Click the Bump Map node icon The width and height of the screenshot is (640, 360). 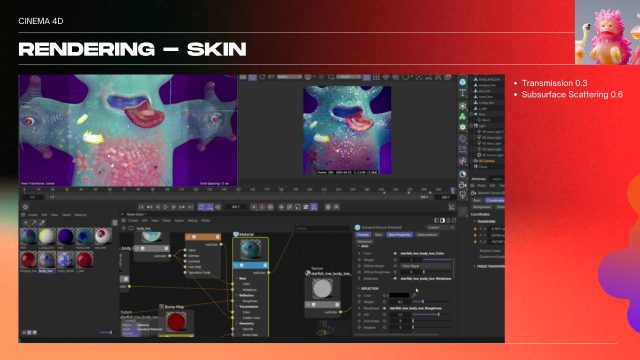162,306
